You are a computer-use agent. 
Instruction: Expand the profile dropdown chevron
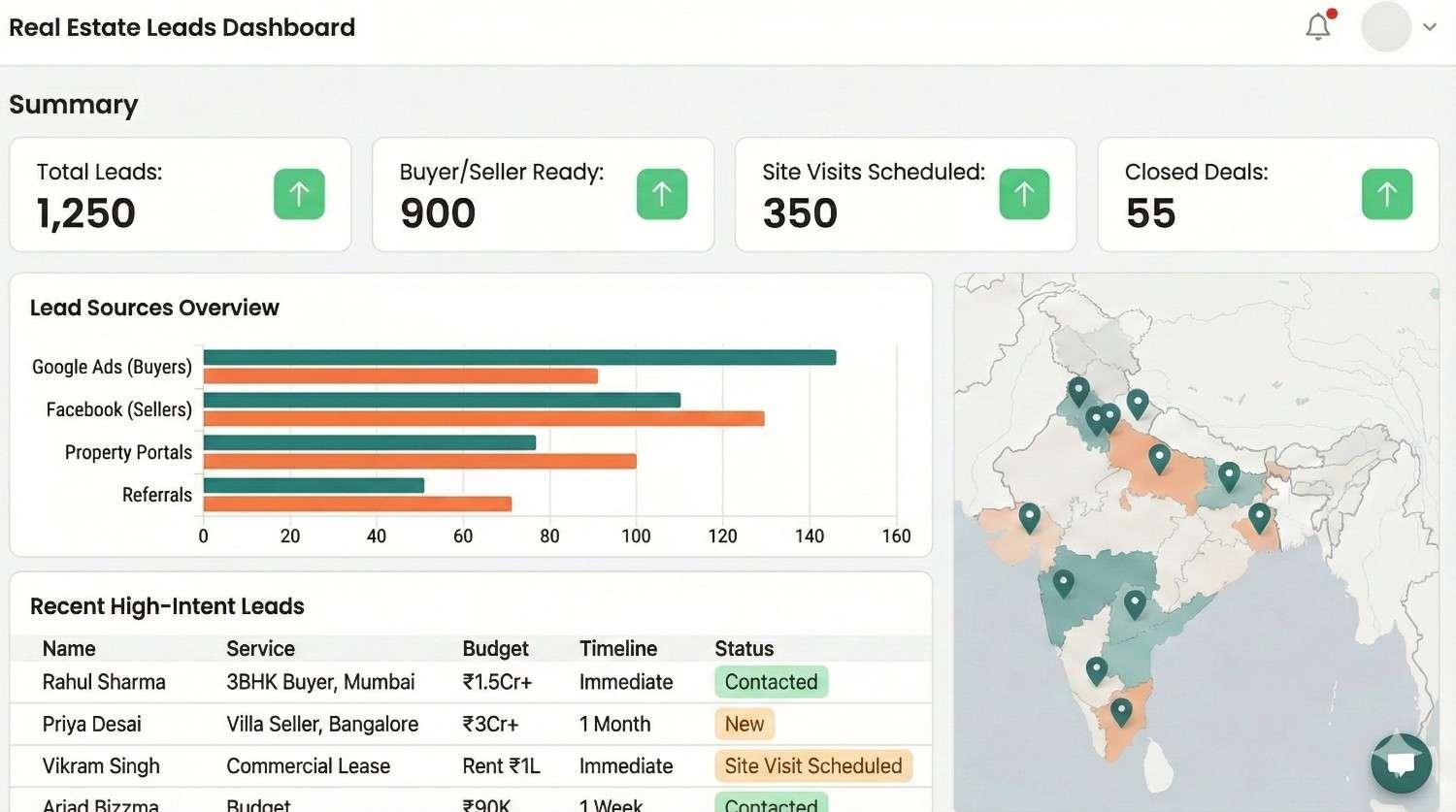[x=1430, y=27]
